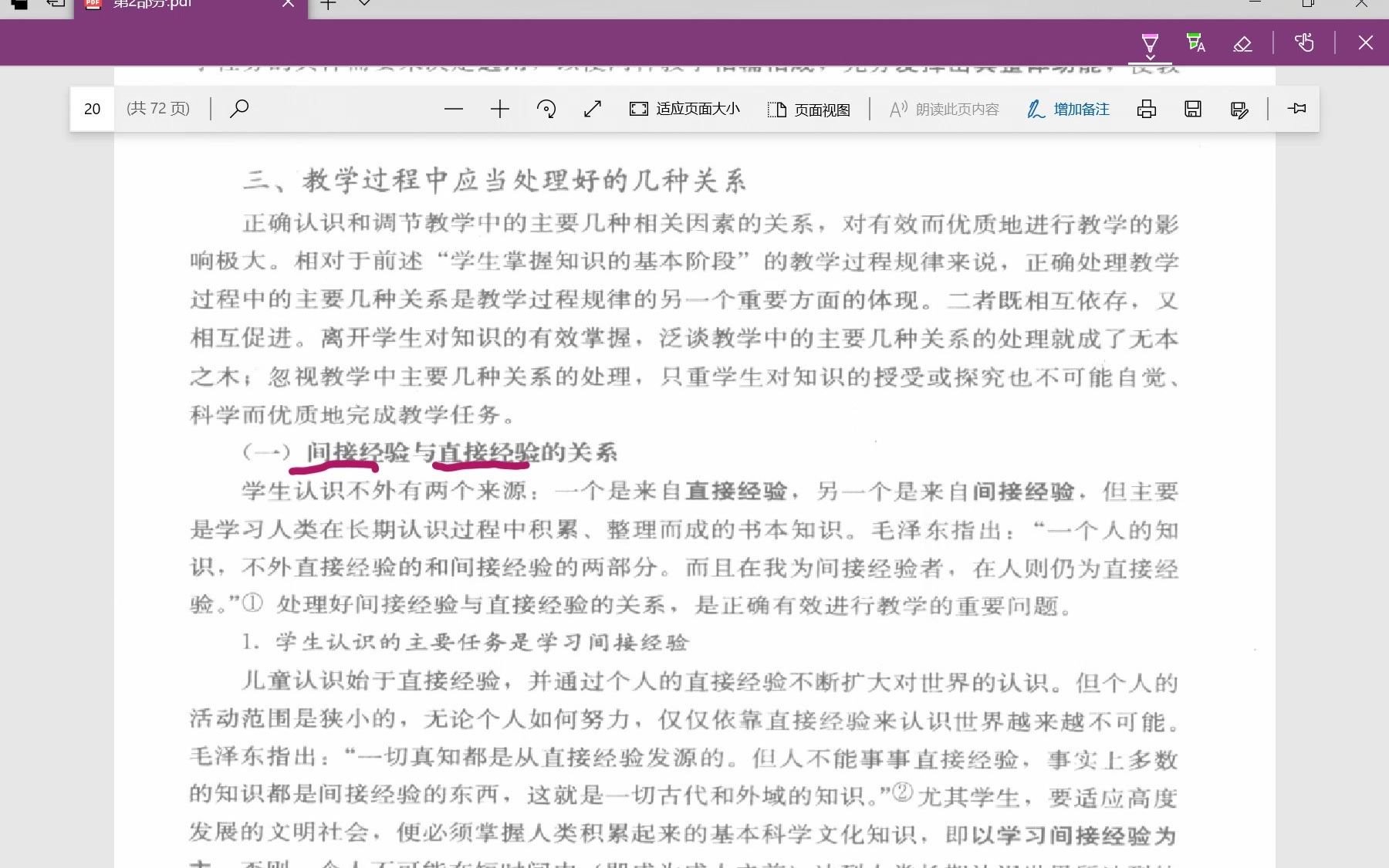
Task: Print the PDF document
Action: [1147, 109]
